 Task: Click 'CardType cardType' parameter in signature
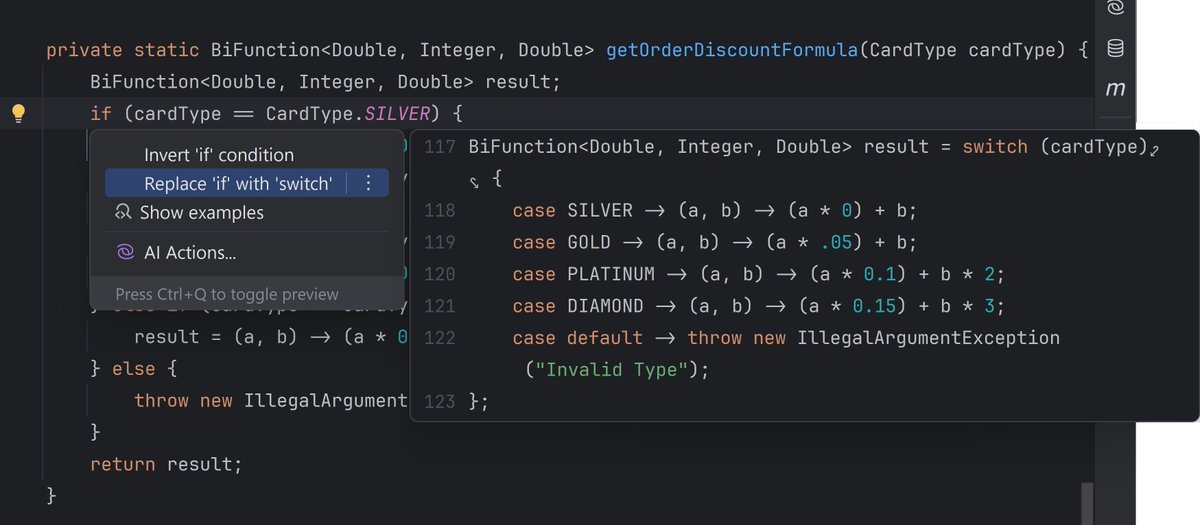pyautogui.click(x=962, y=50)
